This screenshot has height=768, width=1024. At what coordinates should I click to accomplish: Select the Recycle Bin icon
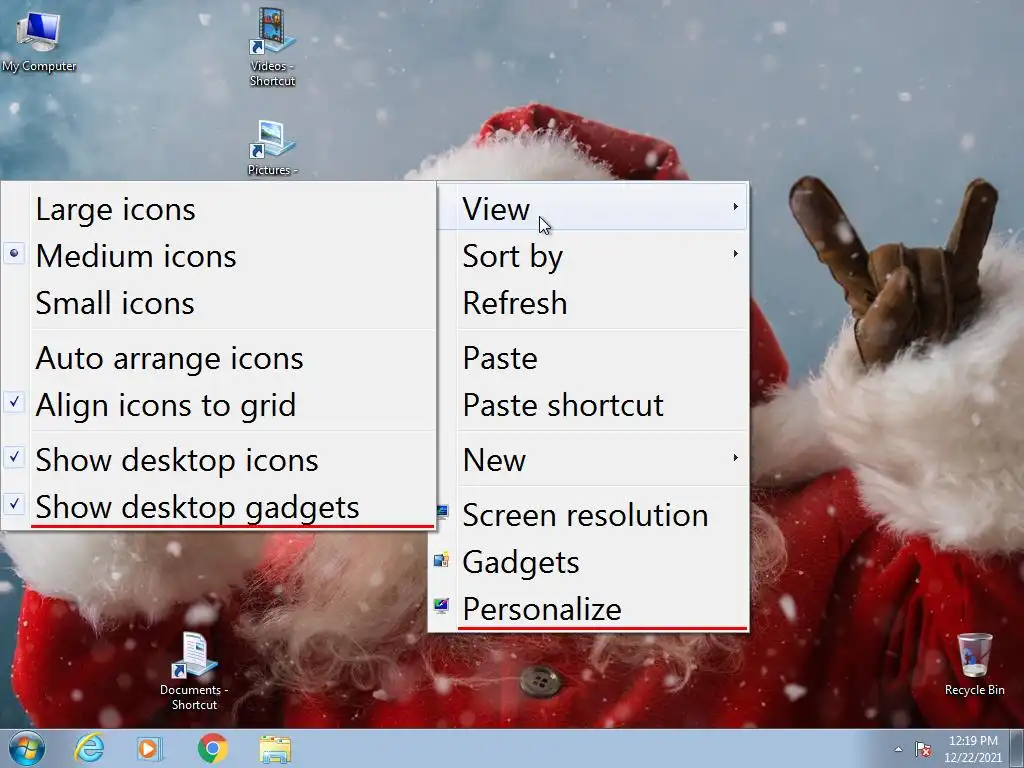tap(974, 665)
